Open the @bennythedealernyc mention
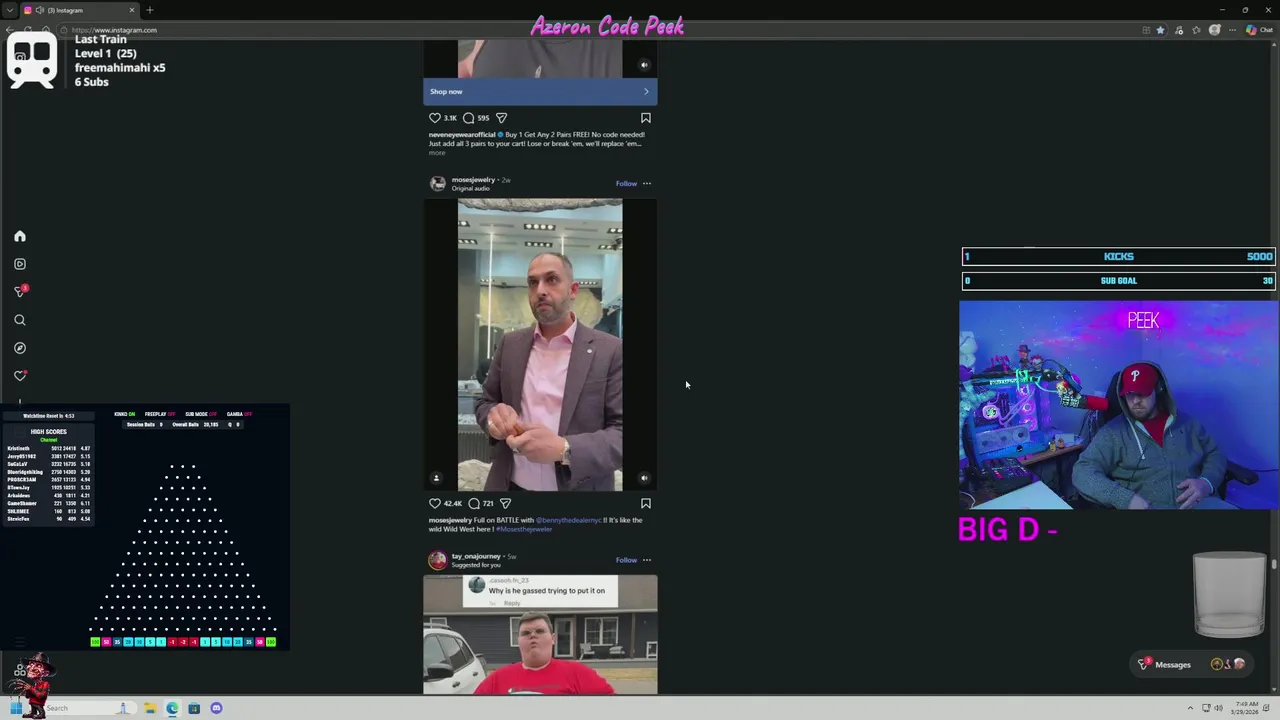Viewport: 1280px width, 720px height. pos(568,520)
